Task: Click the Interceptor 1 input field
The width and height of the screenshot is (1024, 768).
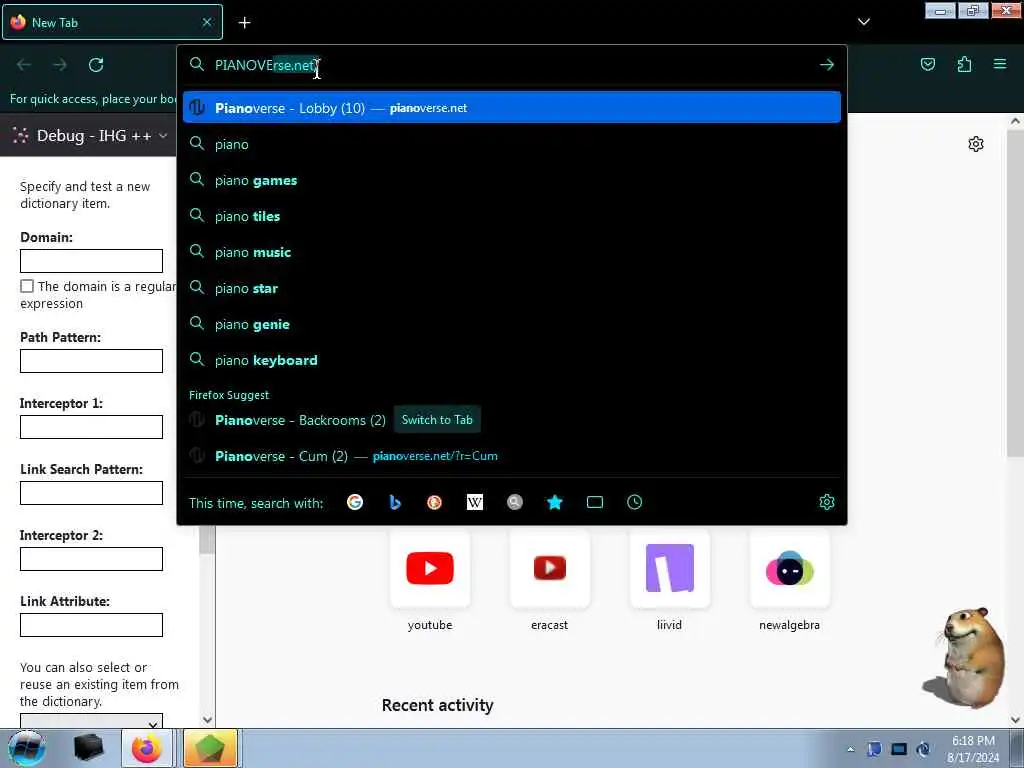Action: coord(91,426)
